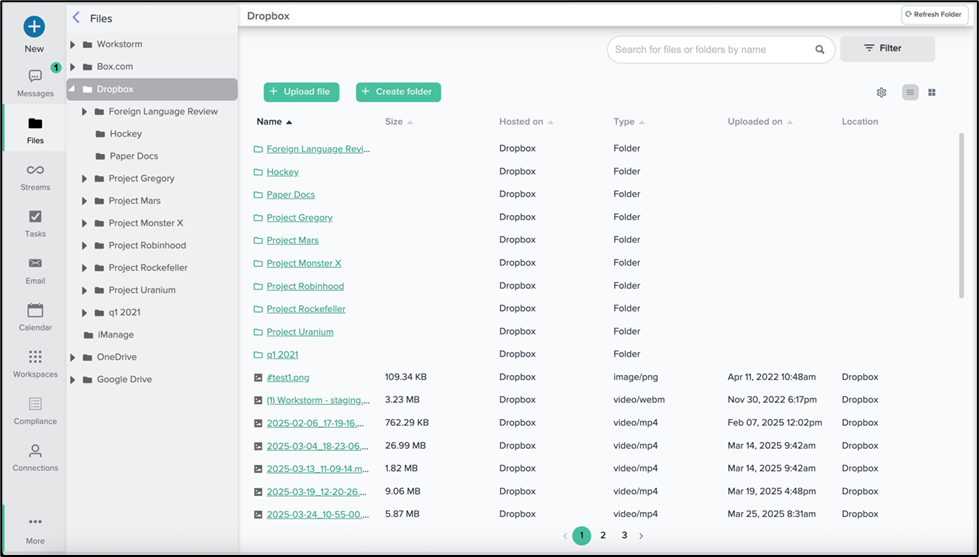
Task: Expand Project Robinhood in tree
Action: tap(84, 246)
